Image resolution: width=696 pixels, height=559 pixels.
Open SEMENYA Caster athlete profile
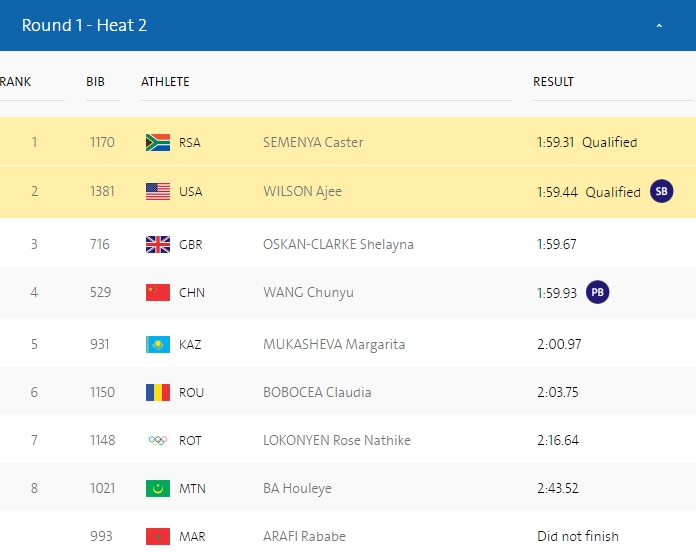tap(312, 142)
